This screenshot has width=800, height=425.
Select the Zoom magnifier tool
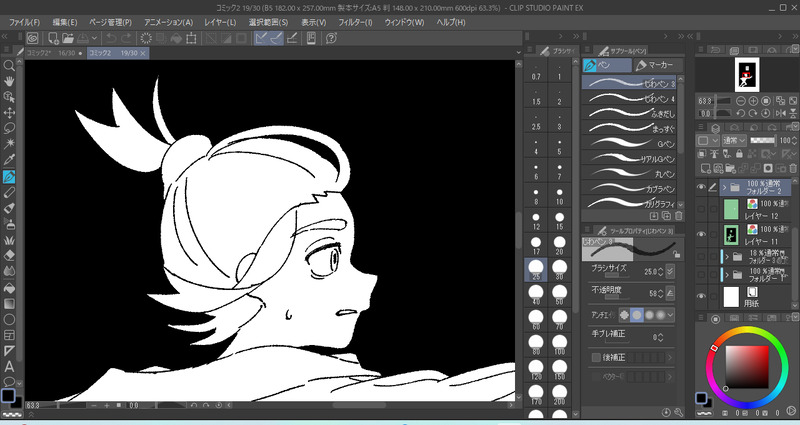coord(9,66)
